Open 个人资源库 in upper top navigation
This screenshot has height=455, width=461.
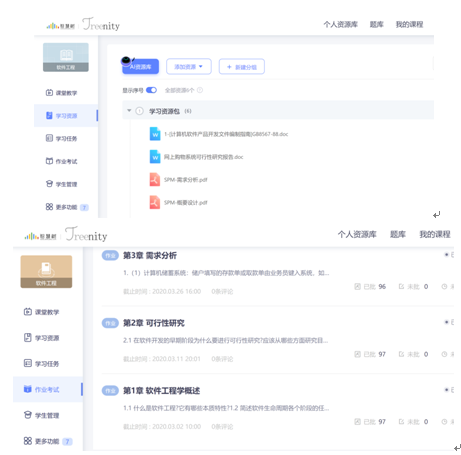[340, 24]
